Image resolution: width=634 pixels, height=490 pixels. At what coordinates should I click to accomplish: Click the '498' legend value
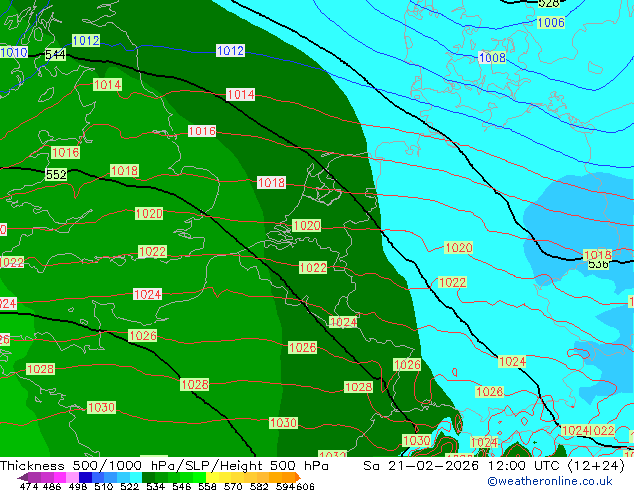[78, 486]
